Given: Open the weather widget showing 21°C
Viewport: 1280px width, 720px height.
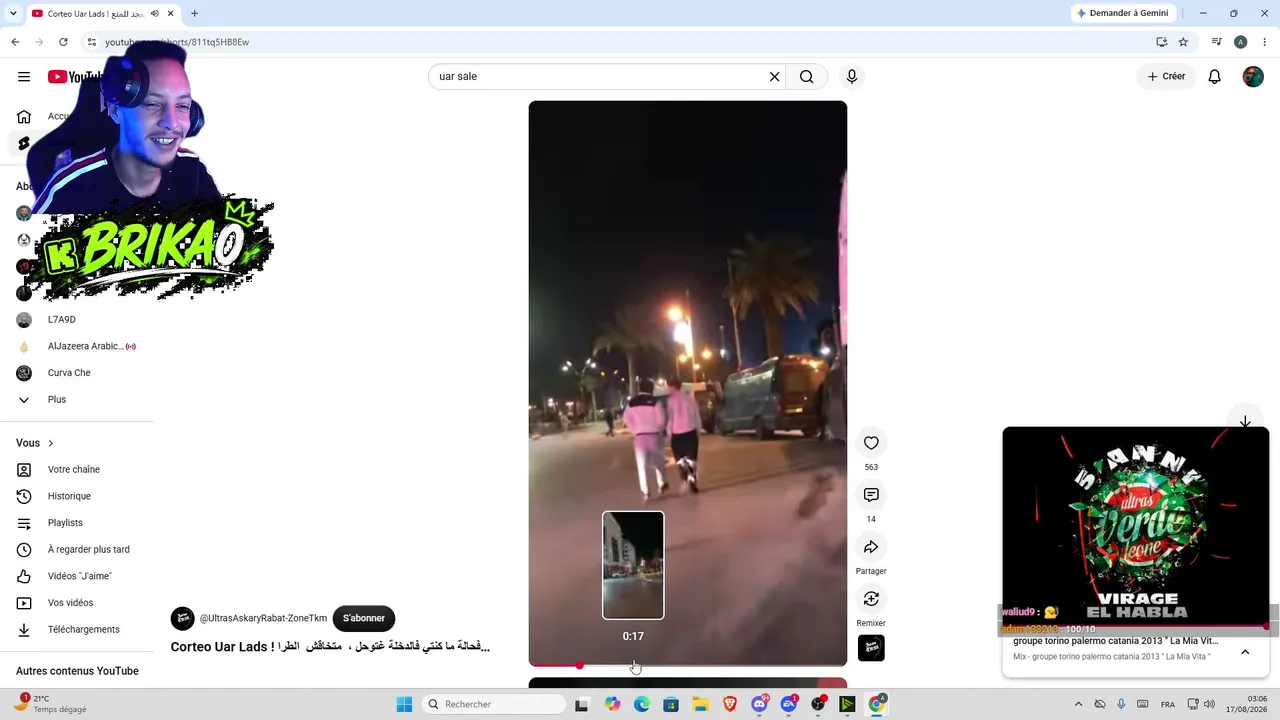Looking at the screenshot, I should pyautogui.click(x=52, y=704).
